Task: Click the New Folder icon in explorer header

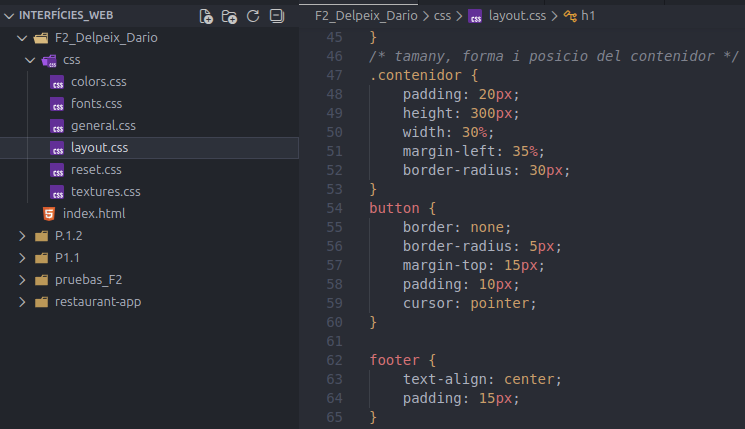Action: (x=230, y=16)
